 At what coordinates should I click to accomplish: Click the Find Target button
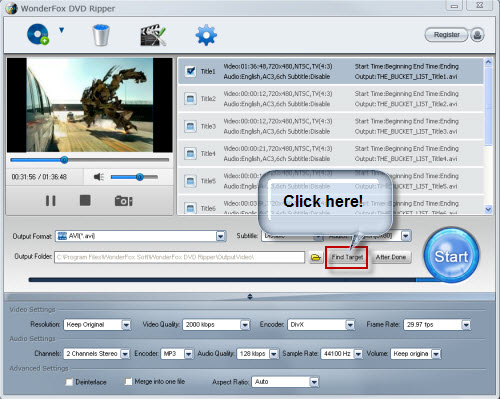(347, 257)
